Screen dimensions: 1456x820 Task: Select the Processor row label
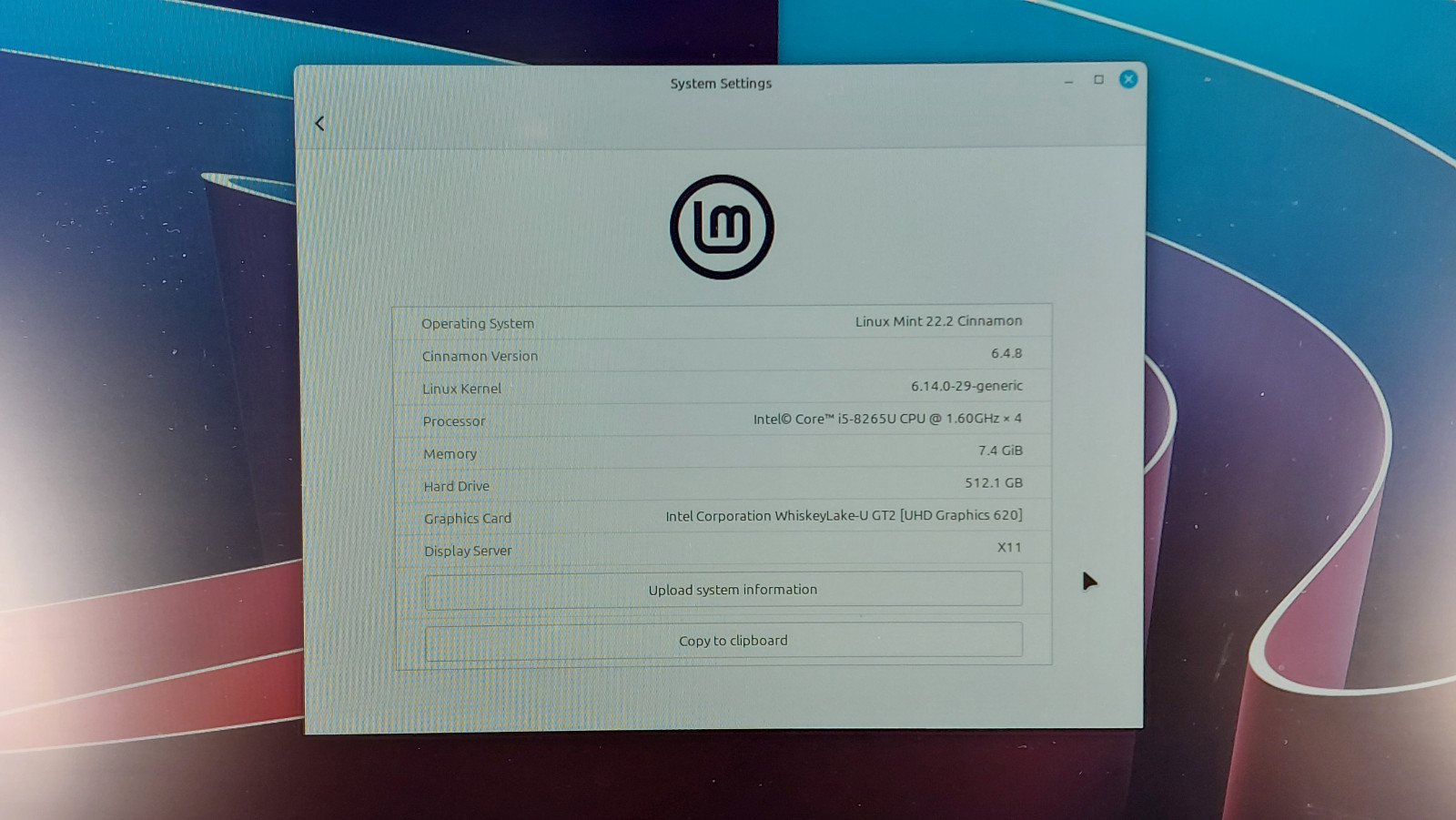pos(454,421)
